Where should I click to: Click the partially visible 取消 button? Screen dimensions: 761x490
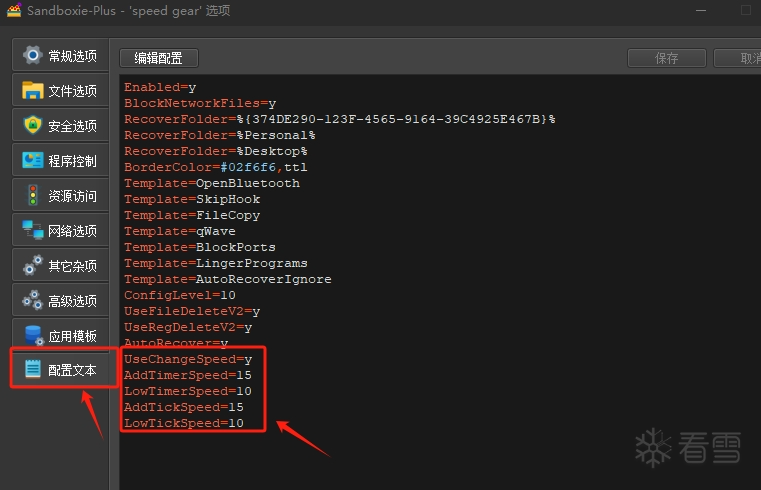point(738,58)
